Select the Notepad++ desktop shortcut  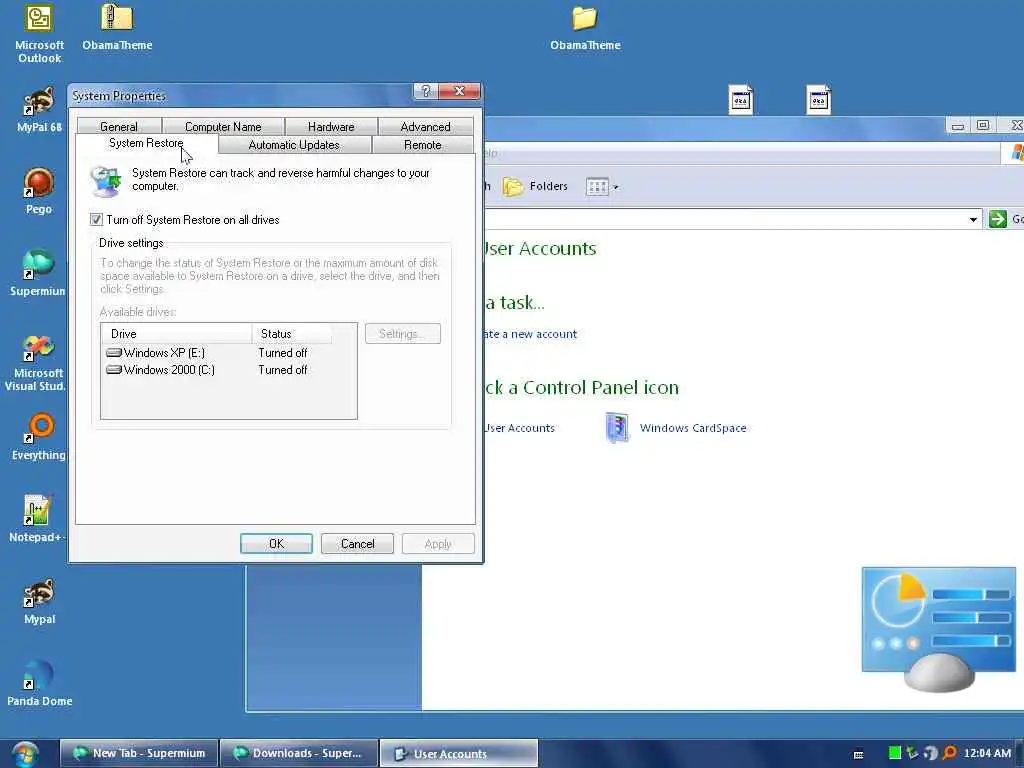pos(37,519)
